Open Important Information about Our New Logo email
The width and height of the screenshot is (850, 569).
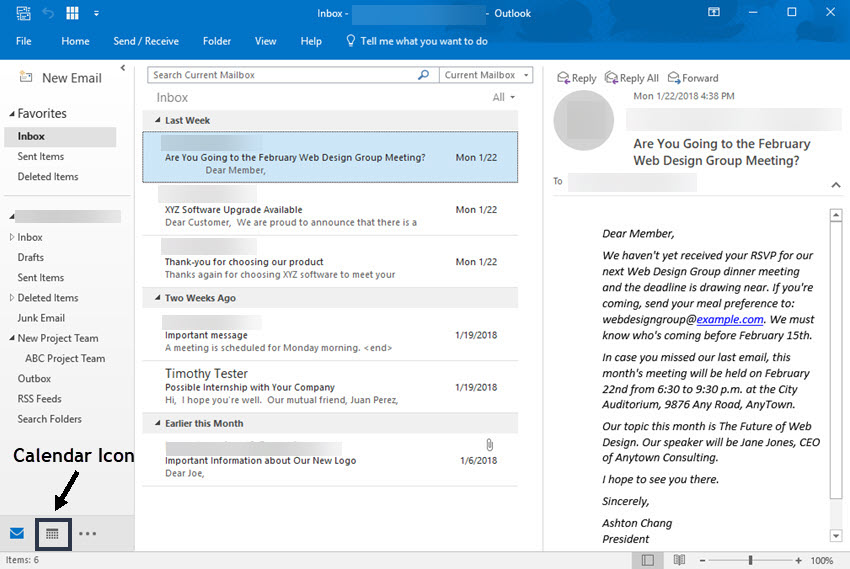[x=330, y=460]
